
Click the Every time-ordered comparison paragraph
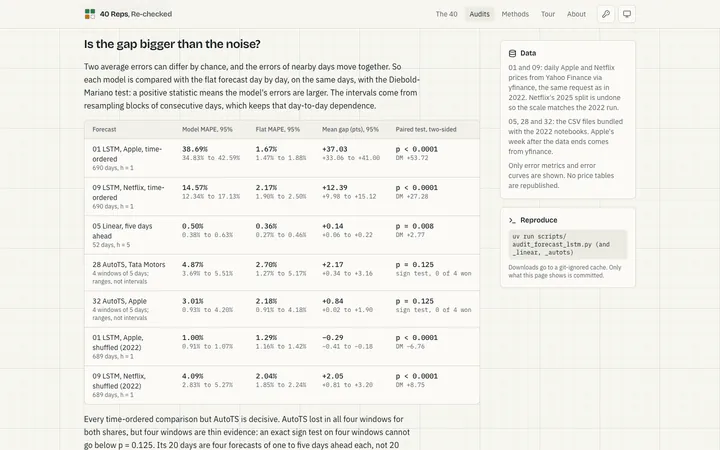tap(247, 433)
